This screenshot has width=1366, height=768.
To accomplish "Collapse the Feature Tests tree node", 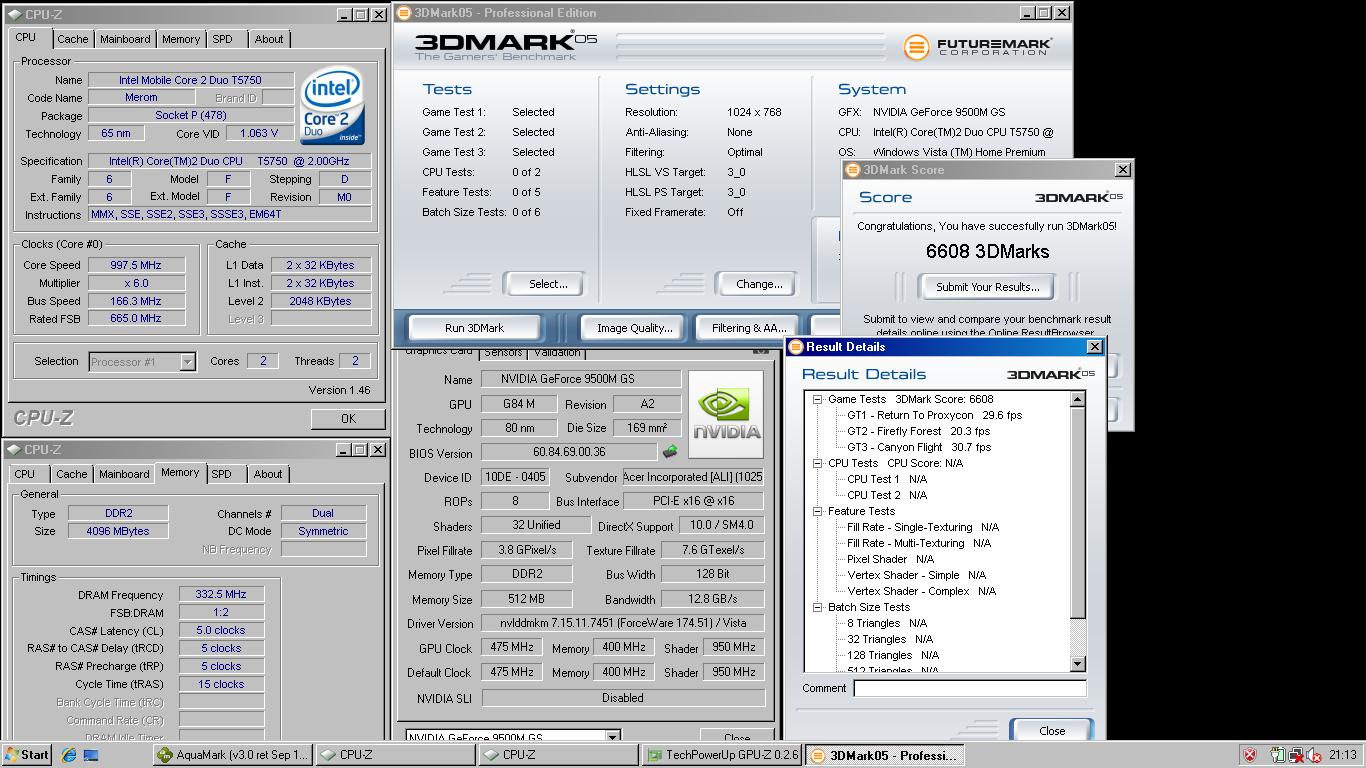I will (x=817, y=511).
